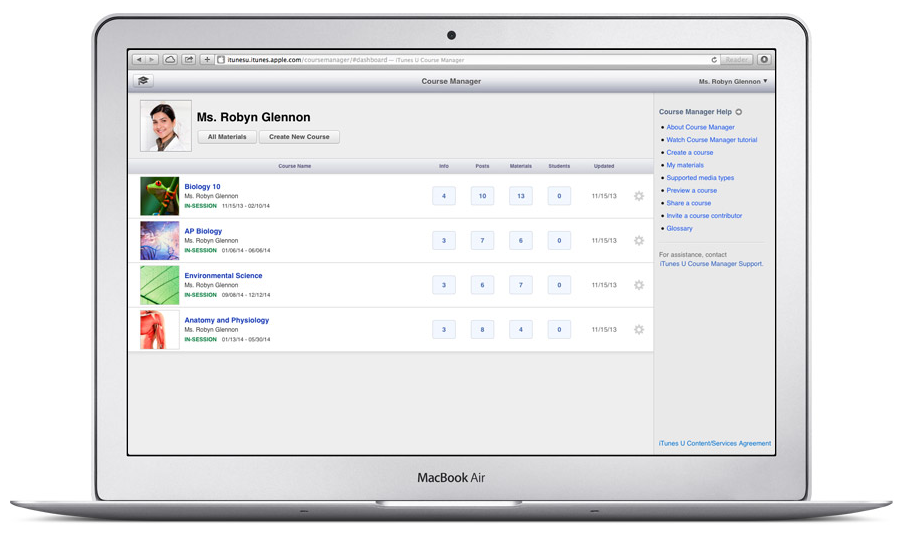Click Environmental Science Info count 3
This screenshot has width=921, height=534.
tap(444, 286)
